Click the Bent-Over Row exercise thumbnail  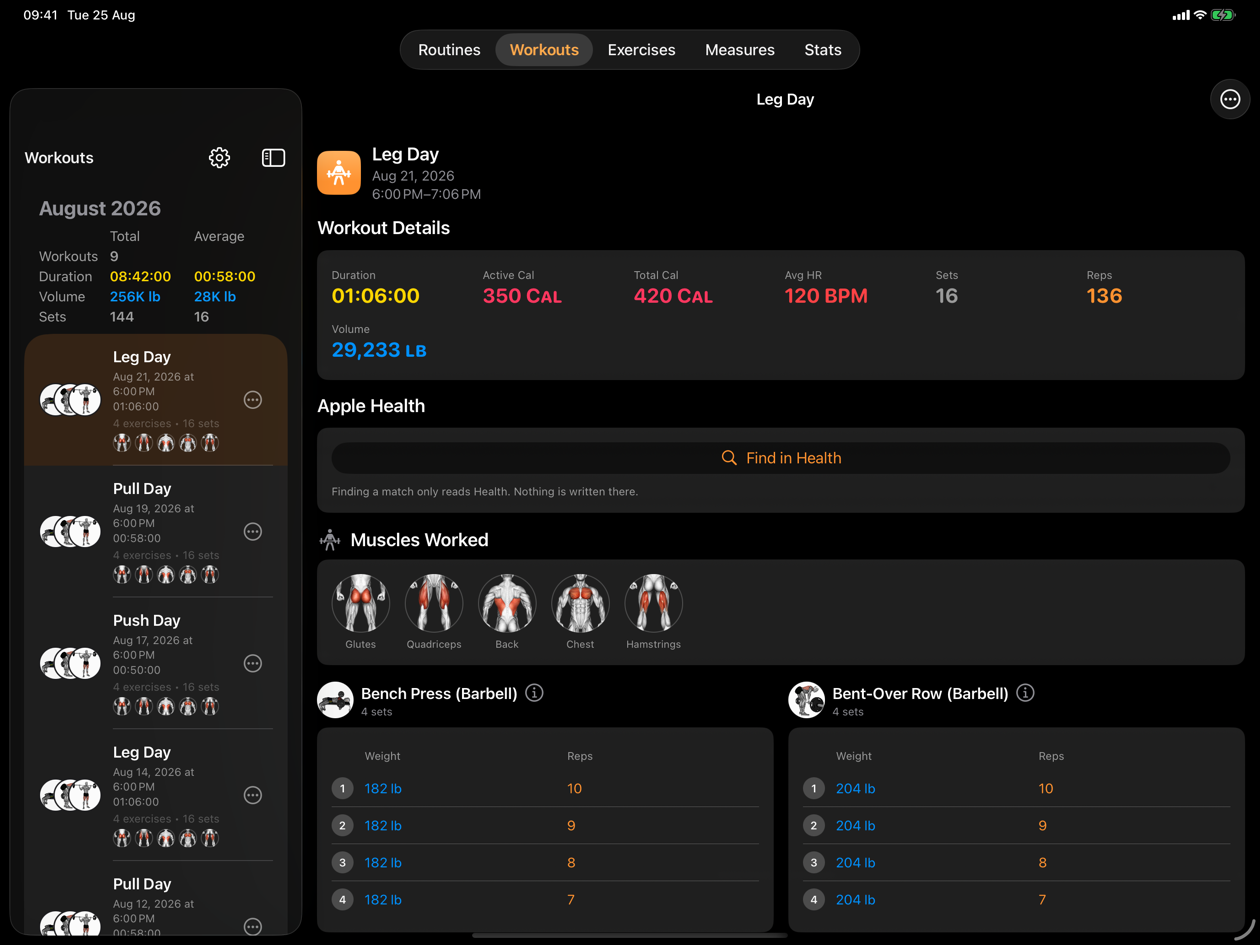[806, 700]
